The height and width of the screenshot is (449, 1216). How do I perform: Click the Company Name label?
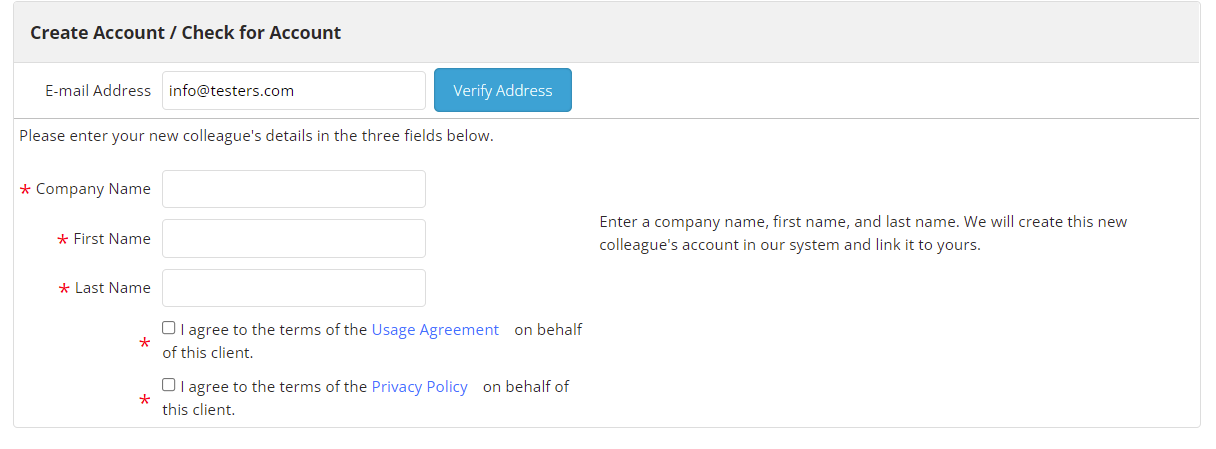93,189
